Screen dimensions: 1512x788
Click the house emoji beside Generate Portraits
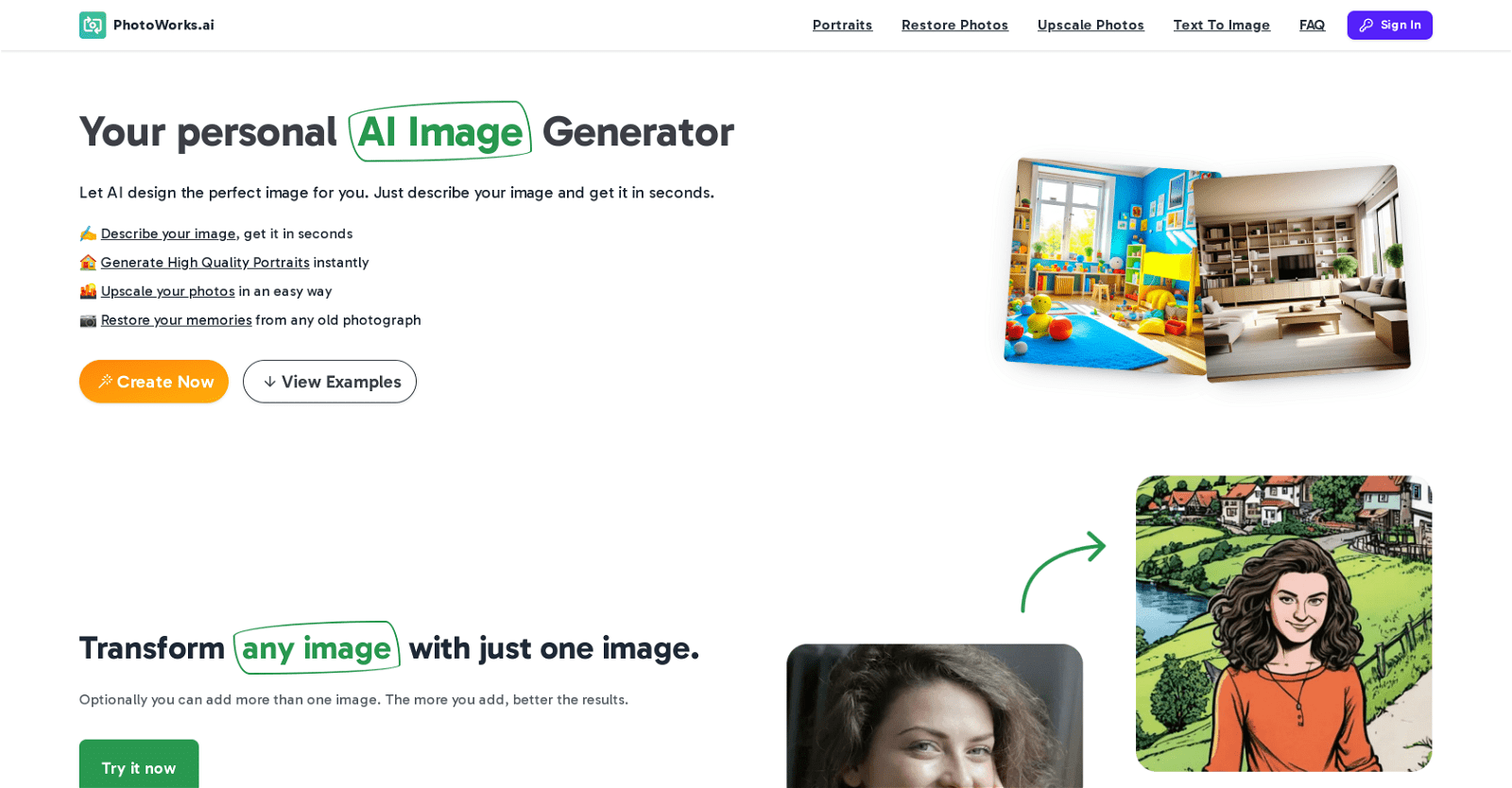tap(88, 263)
